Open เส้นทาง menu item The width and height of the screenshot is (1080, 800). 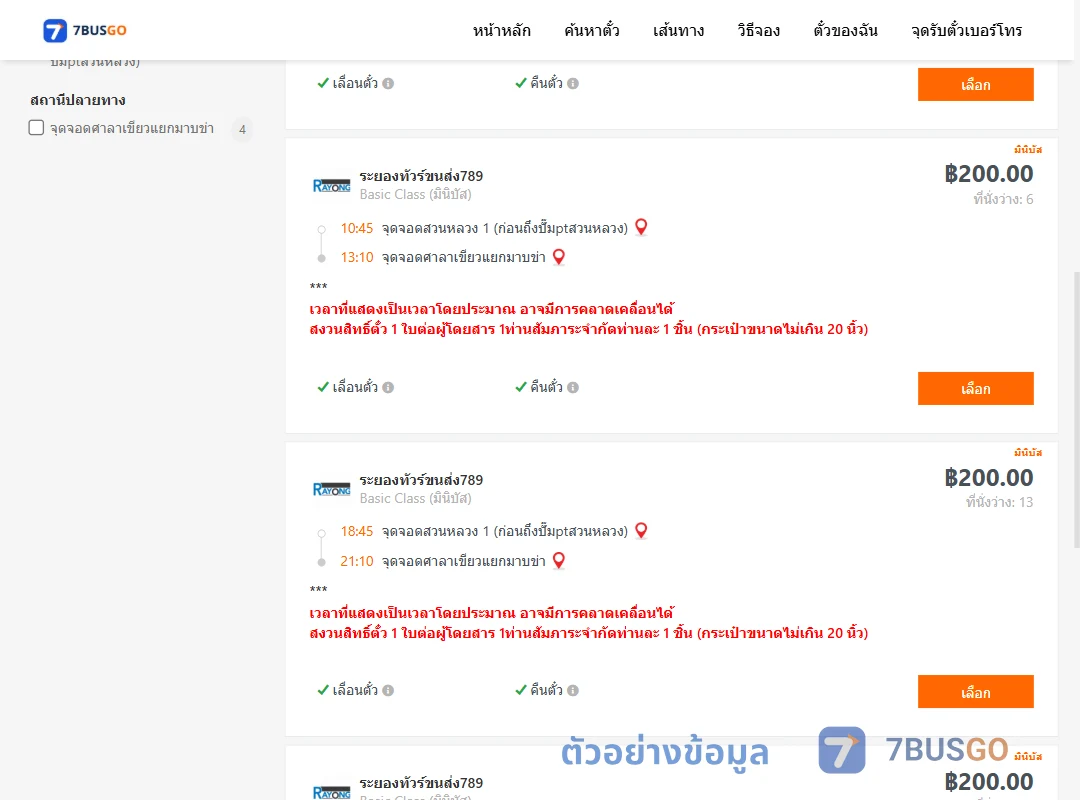tap(678, 30)
